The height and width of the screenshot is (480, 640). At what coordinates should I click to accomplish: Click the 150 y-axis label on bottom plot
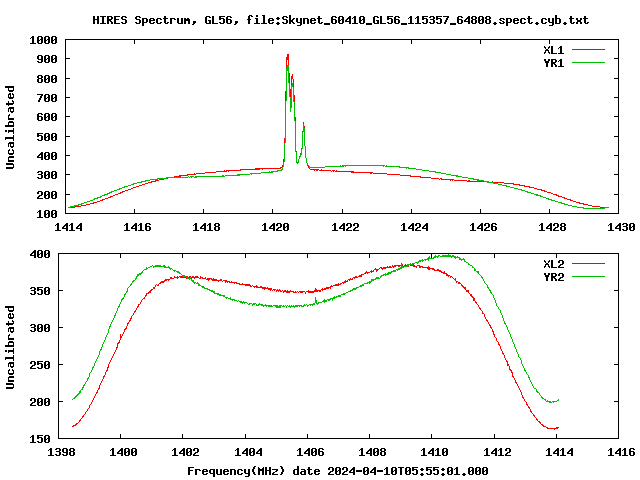click(x=40, y=439)
